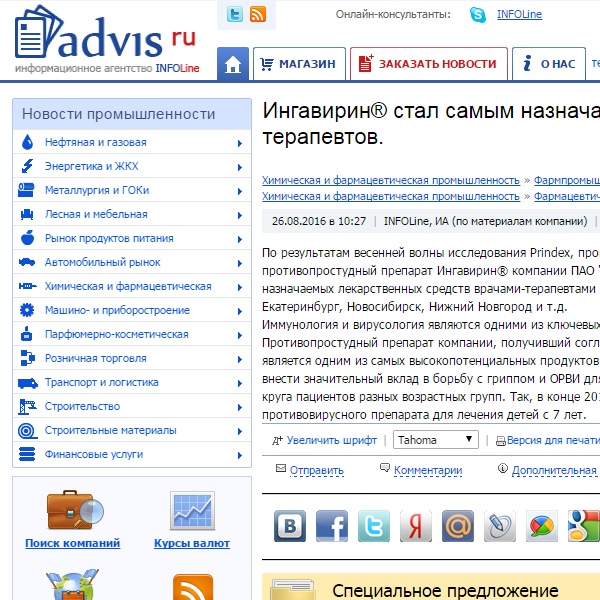
Task: Click the stack icon for Финансовые услуги
Action: click(x=27, y=454)
